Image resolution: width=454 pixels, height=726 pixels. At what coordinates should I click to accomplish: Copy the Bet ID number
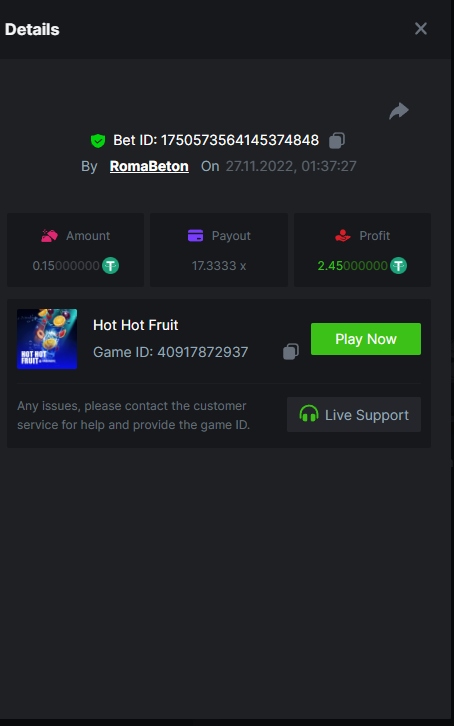click(337, 140)
